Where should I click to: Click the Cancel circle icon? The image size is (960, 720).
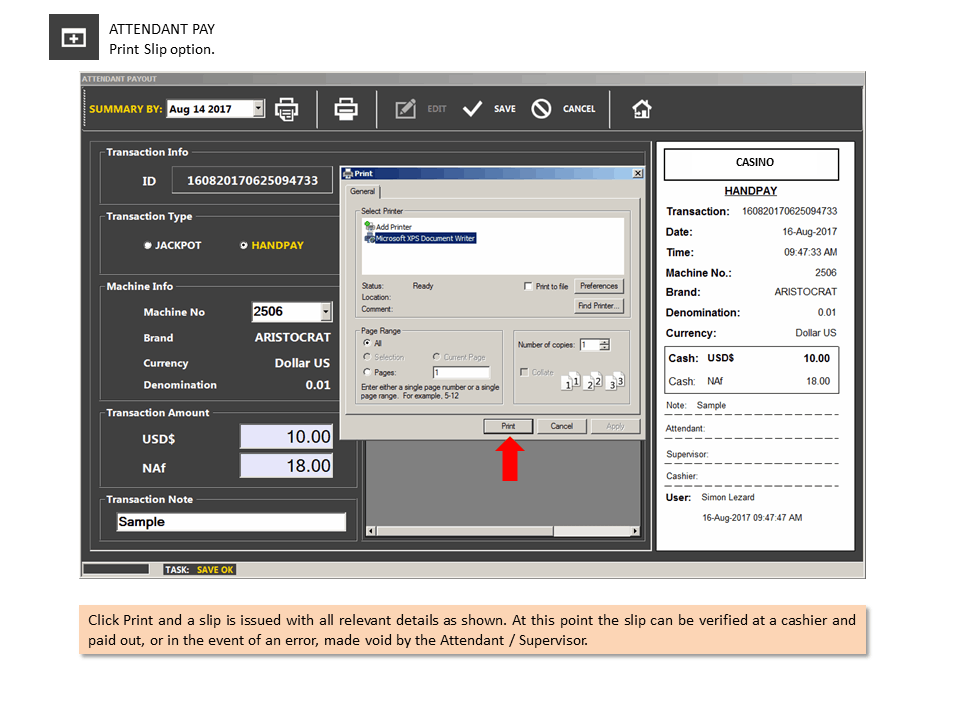541,109
